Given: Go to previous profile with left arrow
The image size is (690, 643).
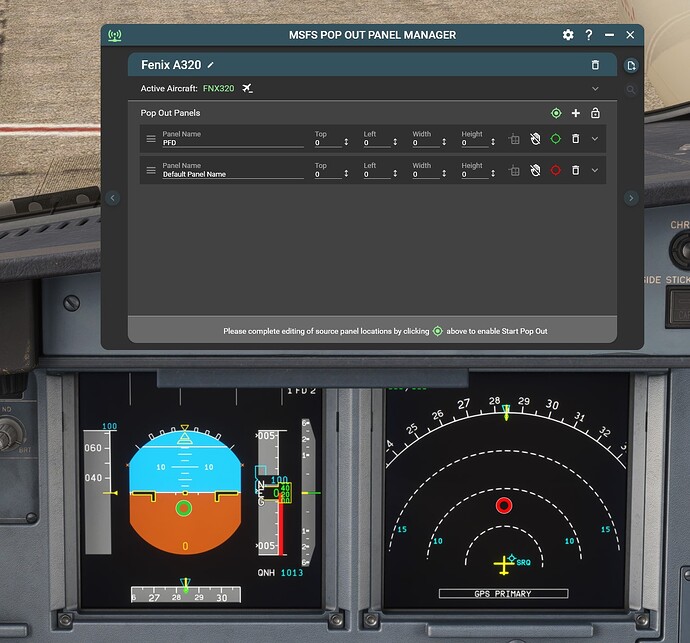Looking at the screenshot, I should tap(113, 198).
